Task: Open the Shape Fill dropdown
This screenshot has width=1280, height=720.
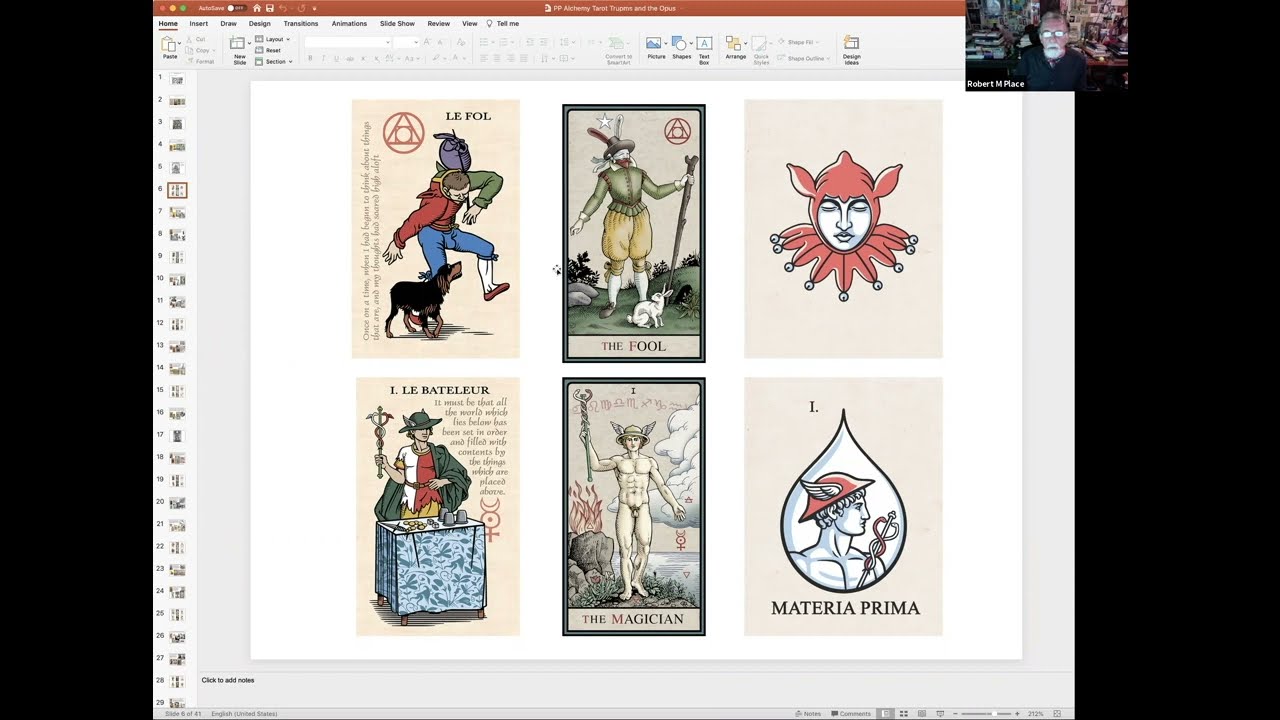Action: [x=798, y=42]
